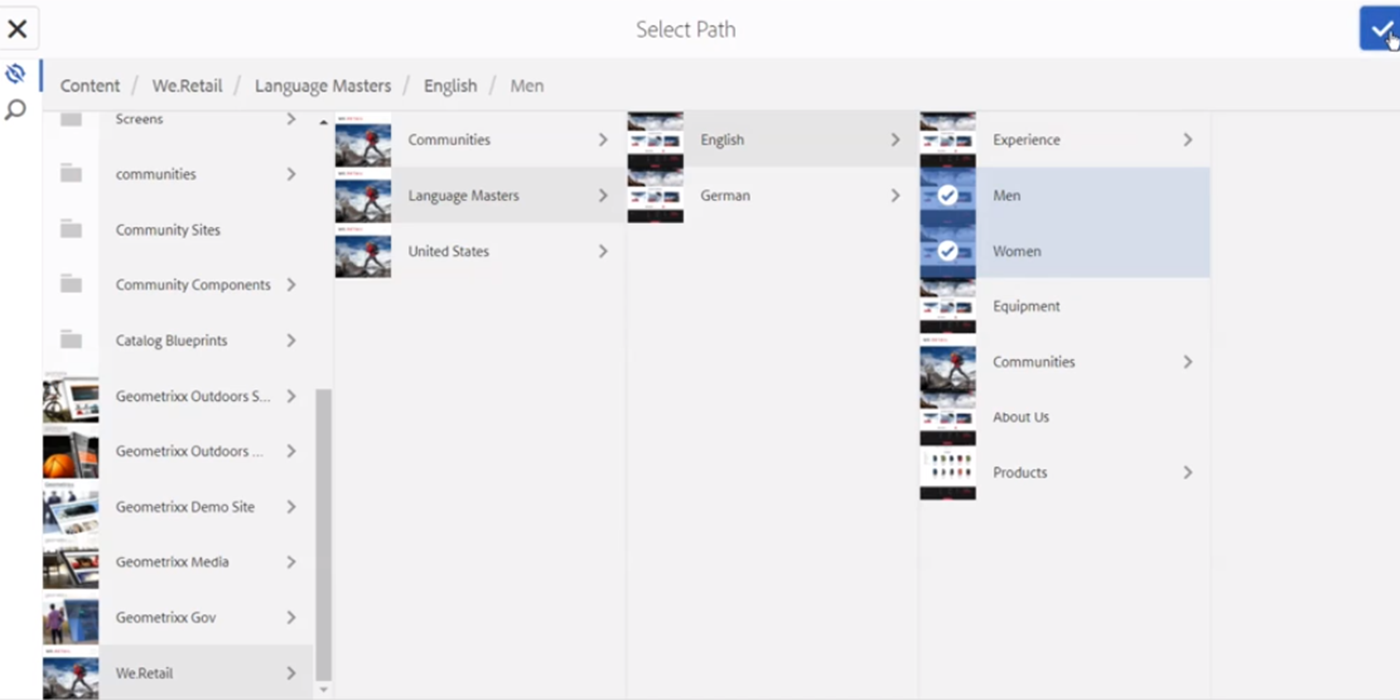The image size is (1400, 700).
Task: Open We.Retail from the breadcrumb
Action: 187,86
